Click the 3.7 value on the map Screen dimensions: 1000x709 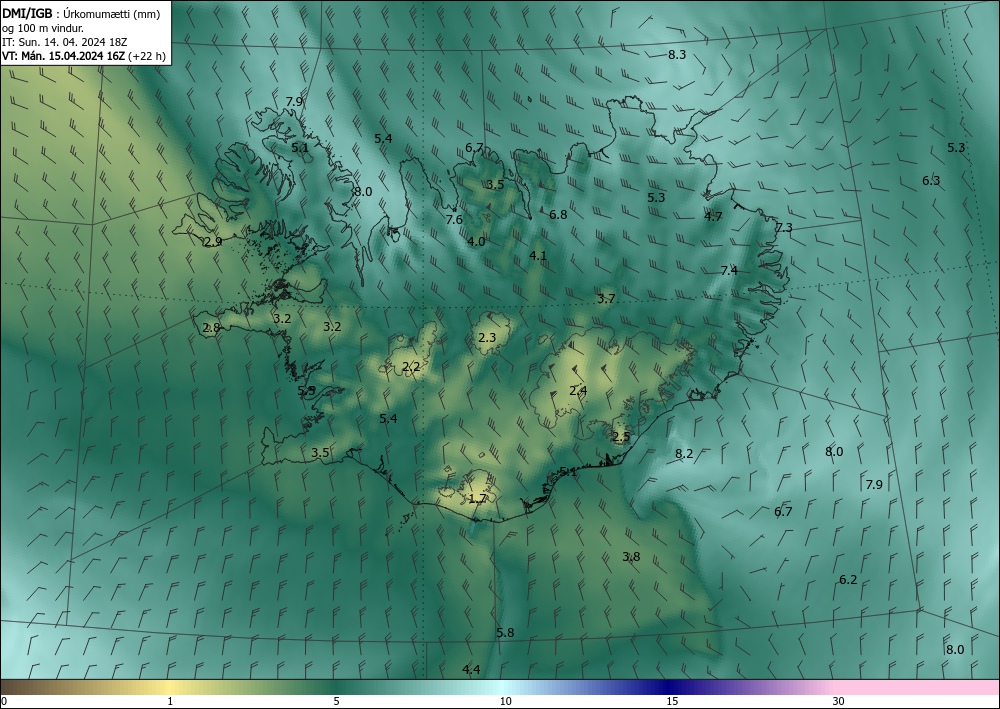[607, 298]
